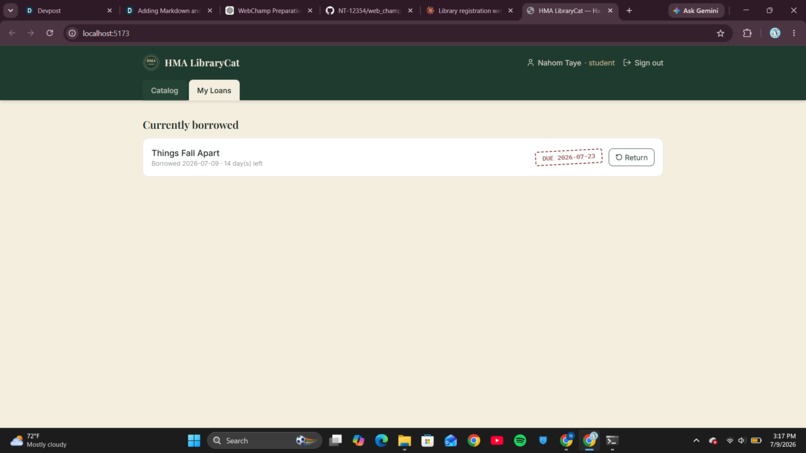Switch to the Catalog tab
This screenshot has width=806, height=453.
[164, 90]
